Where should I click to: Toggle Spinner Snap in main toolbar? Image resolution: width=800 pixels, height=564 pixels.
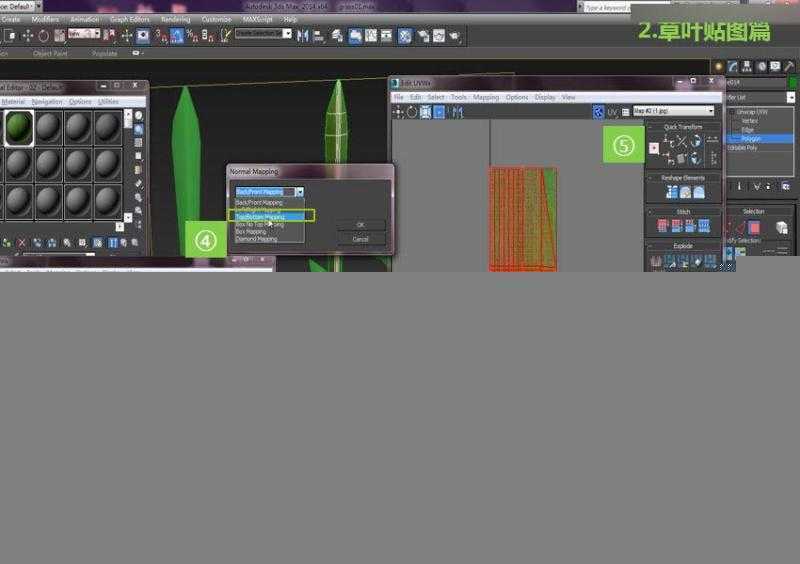click(x=208, y=36)
